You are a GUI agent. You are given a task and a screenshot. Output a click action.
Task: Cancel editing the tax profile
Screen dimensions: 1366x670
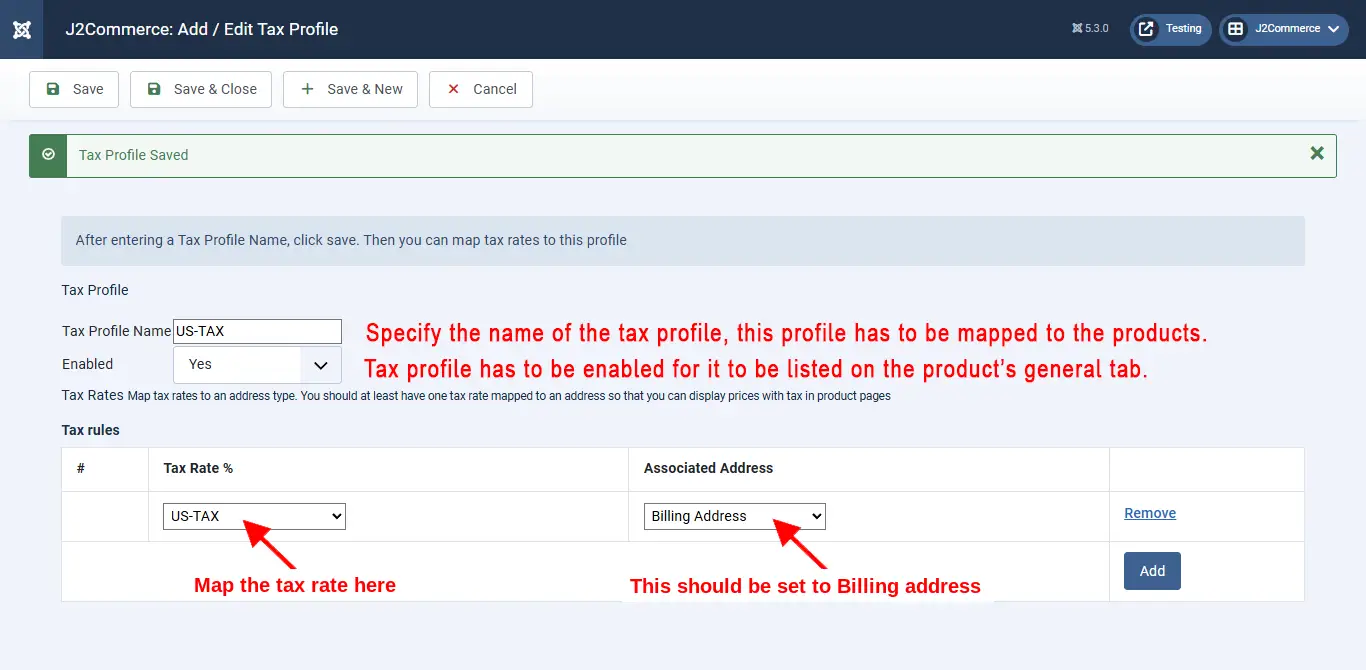(481, 89)
